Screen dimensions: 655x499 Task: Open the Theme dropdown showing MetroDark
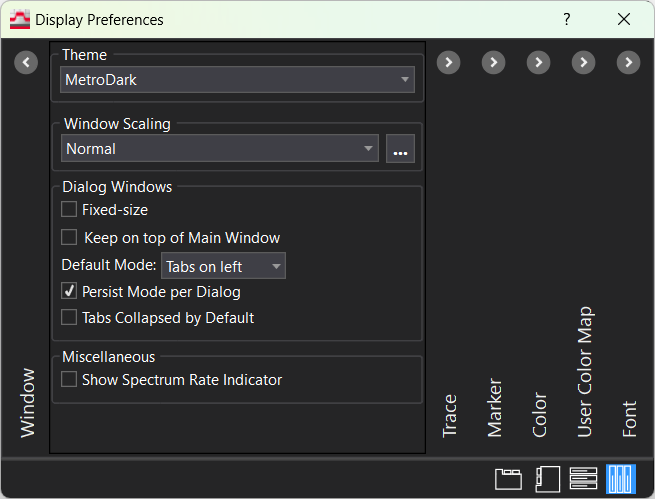point(237,80)
